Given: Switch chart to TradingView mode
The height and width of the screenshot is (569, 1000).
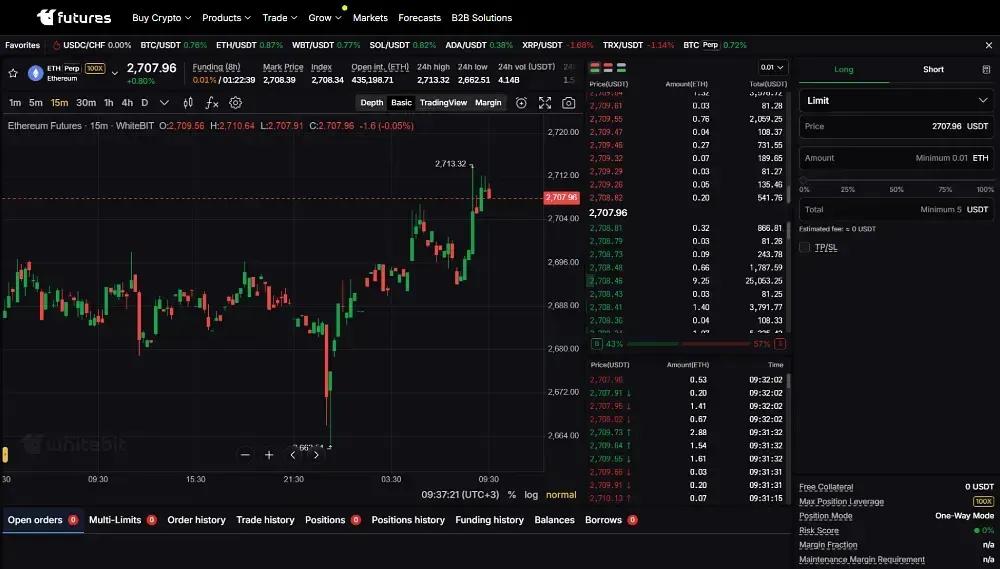Looking at the screenshot, I should (443, 103).
